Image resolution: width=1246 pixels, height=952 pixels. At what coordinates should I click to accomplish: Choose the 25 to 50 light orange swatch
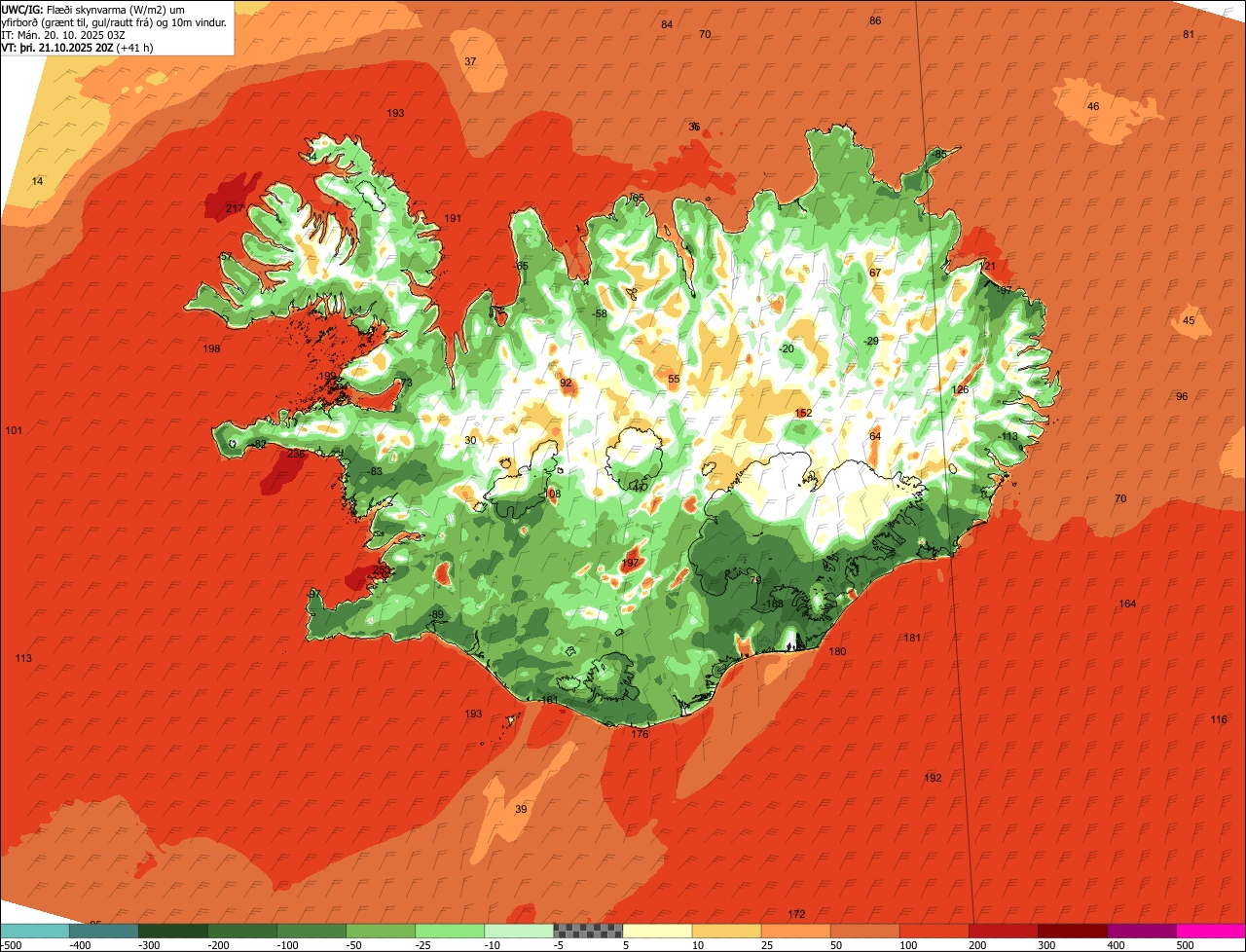(x=794, y=931)
